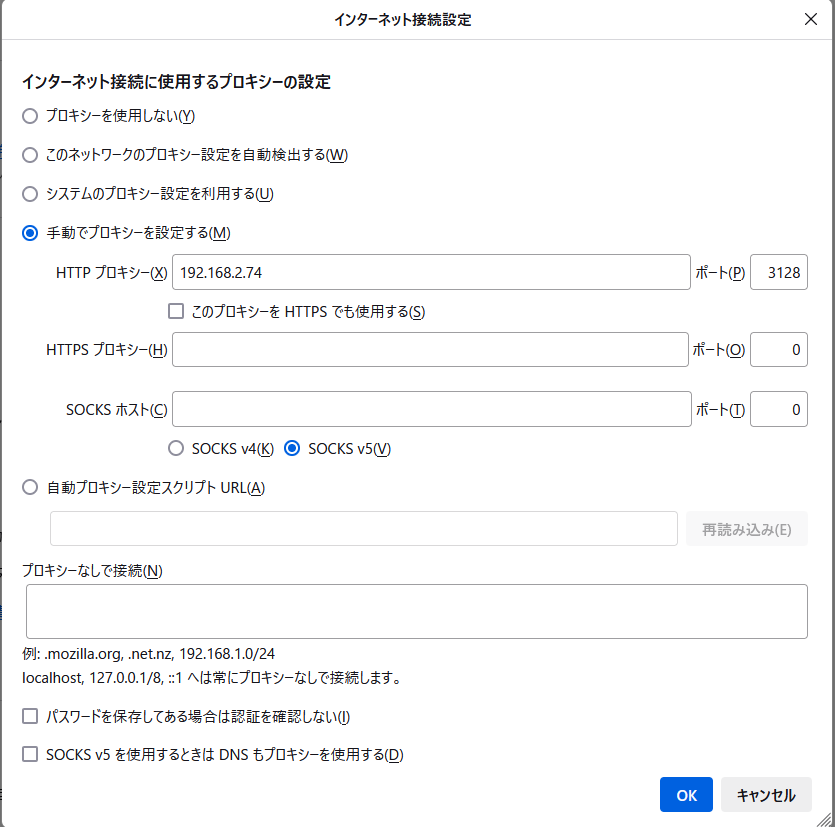Screen dimensions: 835x827
Task: Select SOCKS v5 radio button
Action: (292, 448)
